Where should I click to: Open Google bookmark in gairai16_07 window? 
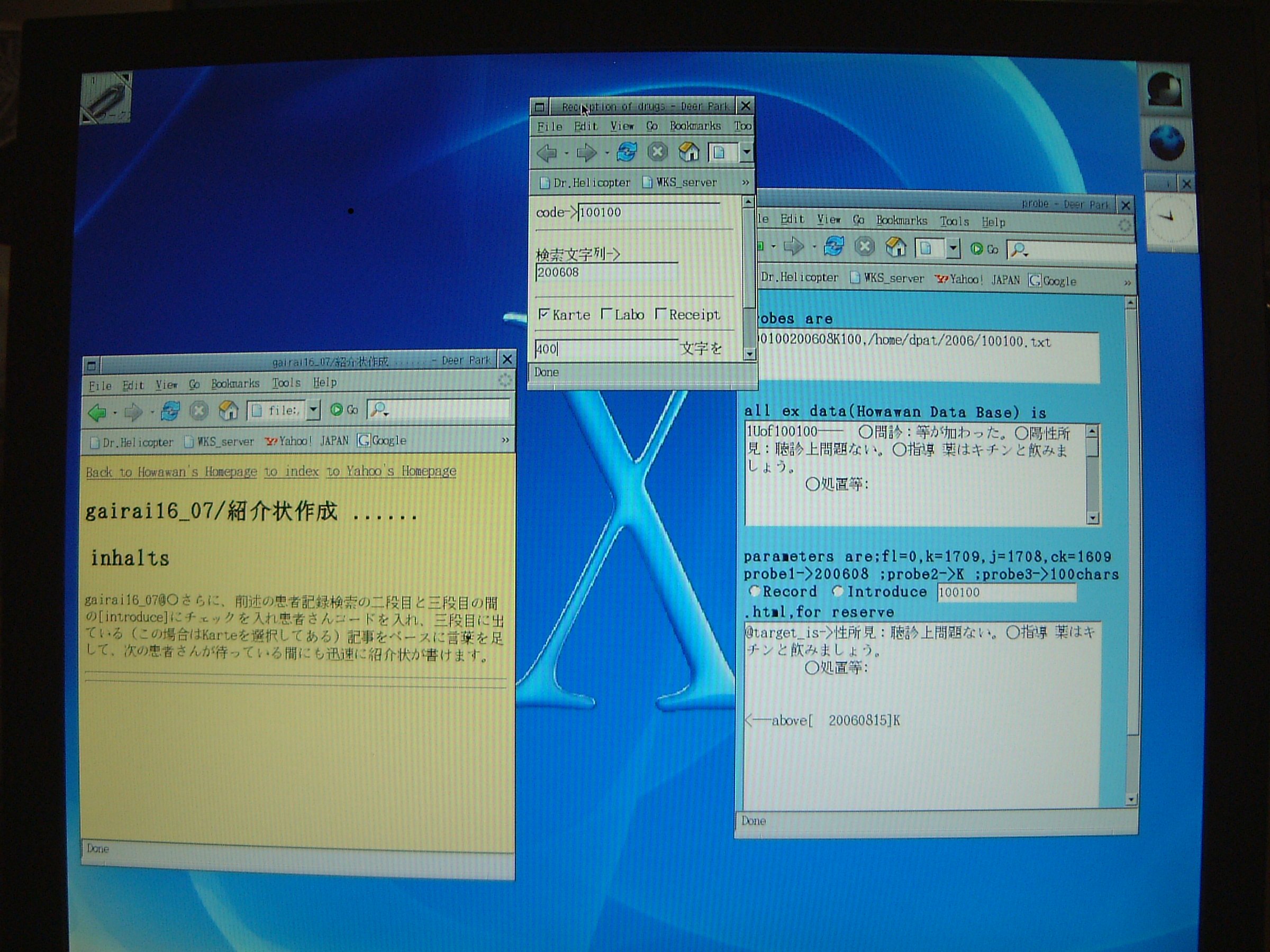(382, 440)
